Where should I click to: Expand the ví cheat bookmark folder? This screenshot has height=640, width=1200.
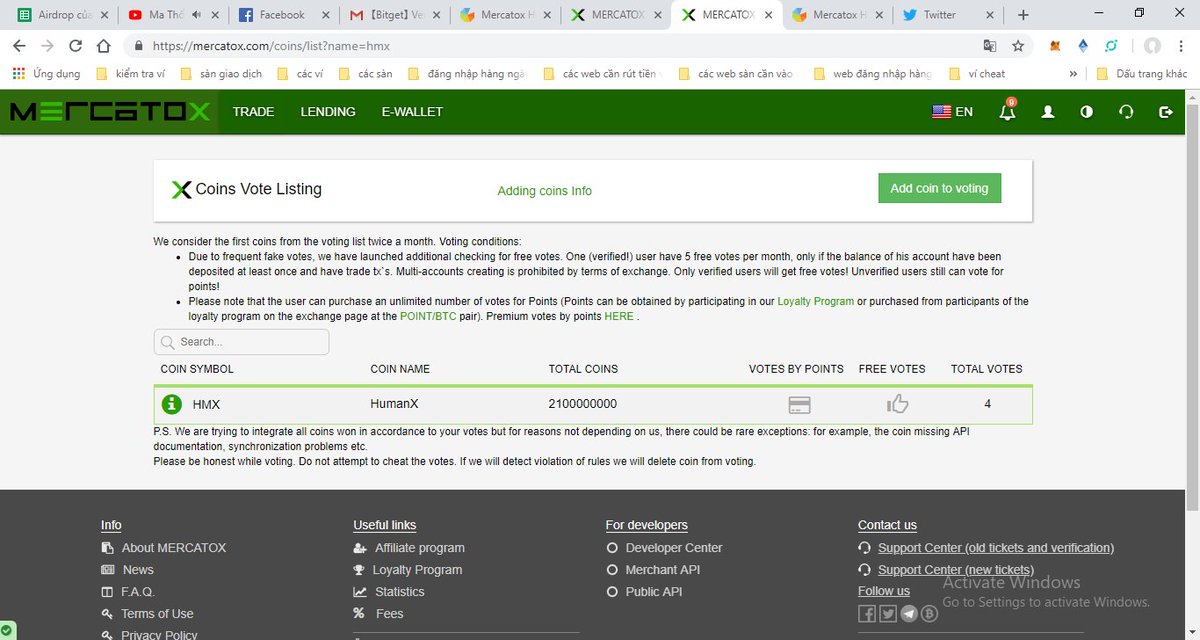tap(976, 74)
